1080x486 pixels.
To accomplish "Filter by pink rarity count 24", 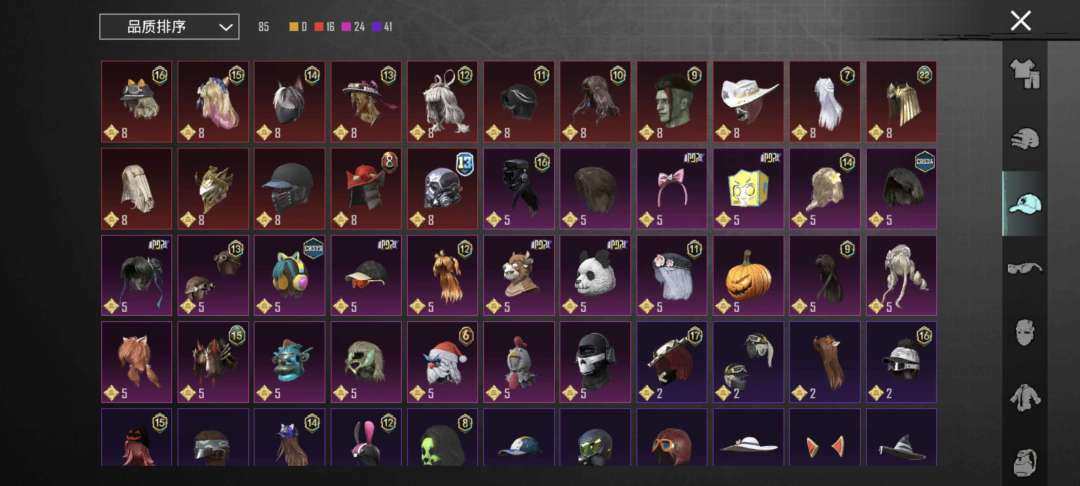I will tap(353, 28).
